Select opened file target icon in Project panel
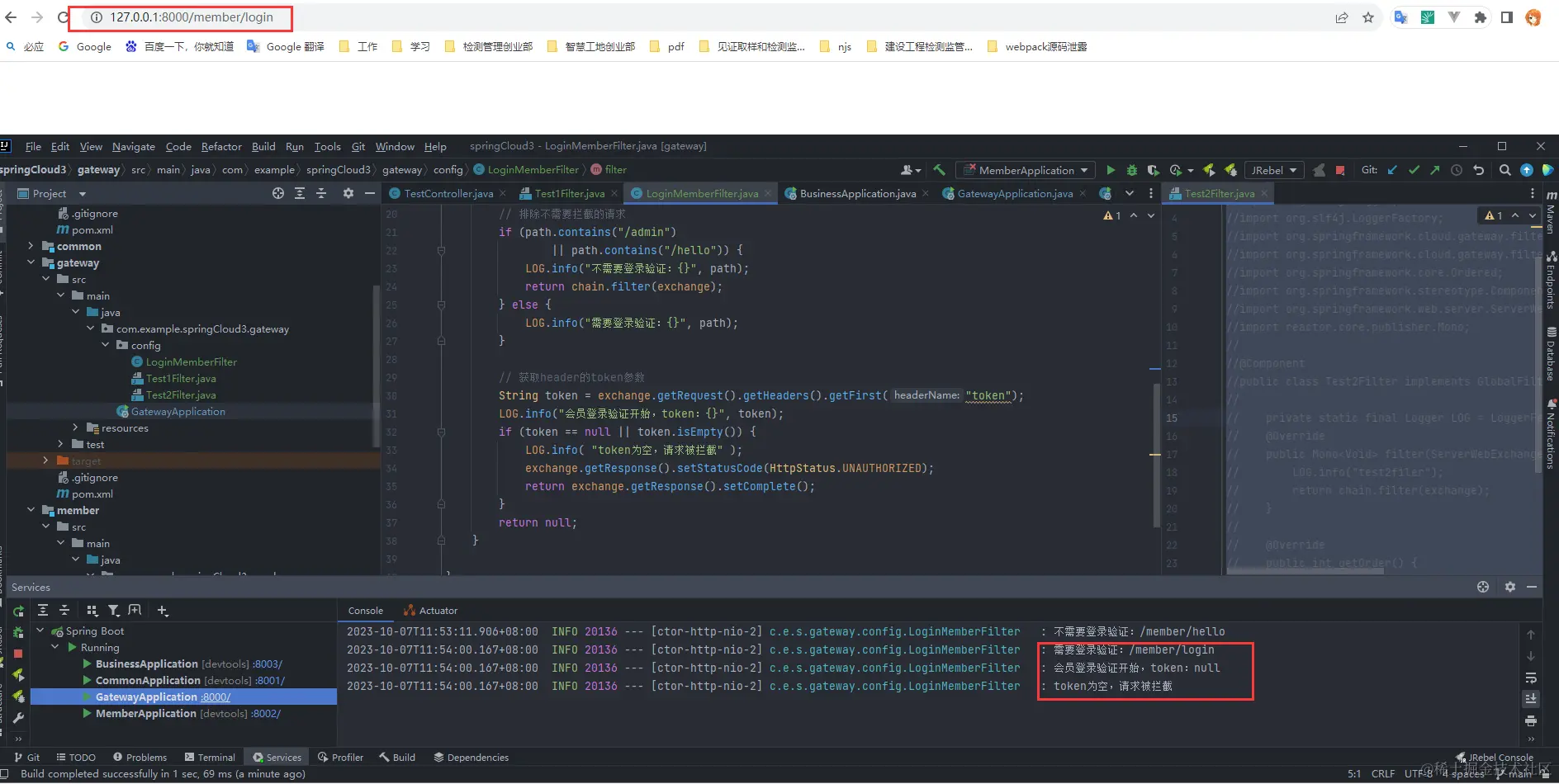Screen dimensions: 1559x784 point(278,193)
